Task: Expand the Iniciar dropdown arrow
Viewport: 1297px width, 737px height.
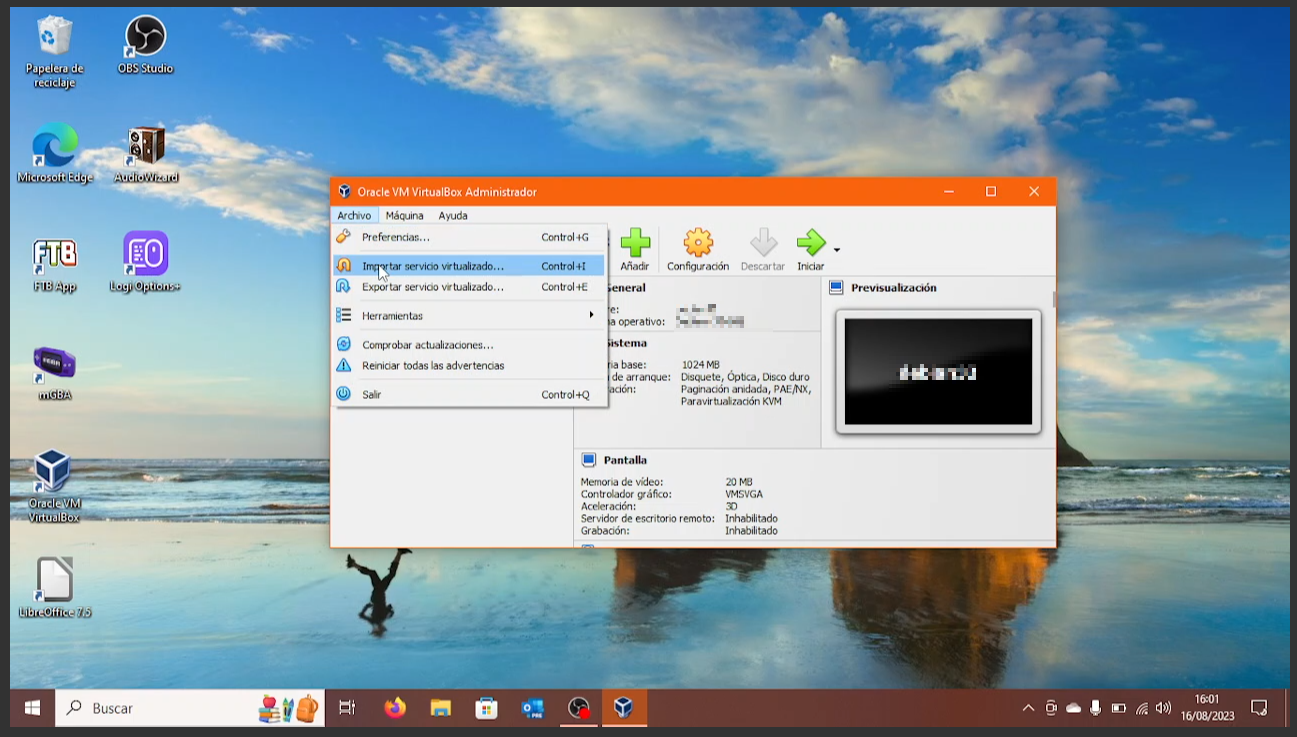Action: [x=837, y=250]
